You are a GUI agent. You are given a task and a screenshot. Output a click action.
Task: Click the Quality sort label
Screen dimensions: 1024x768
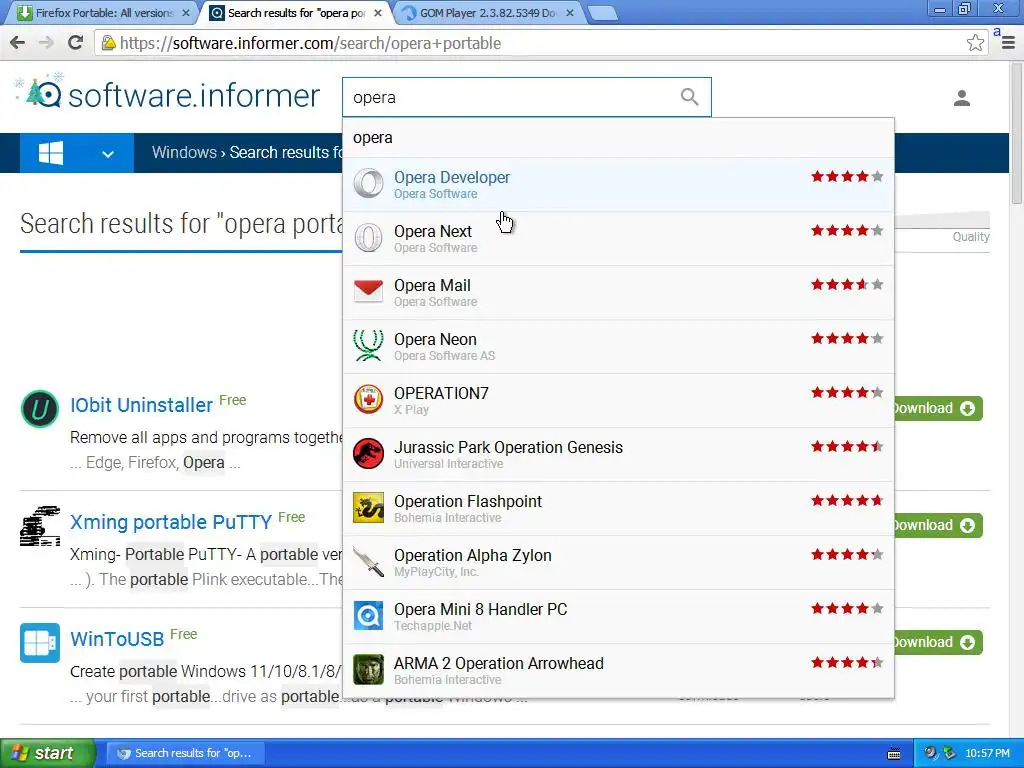970,236
